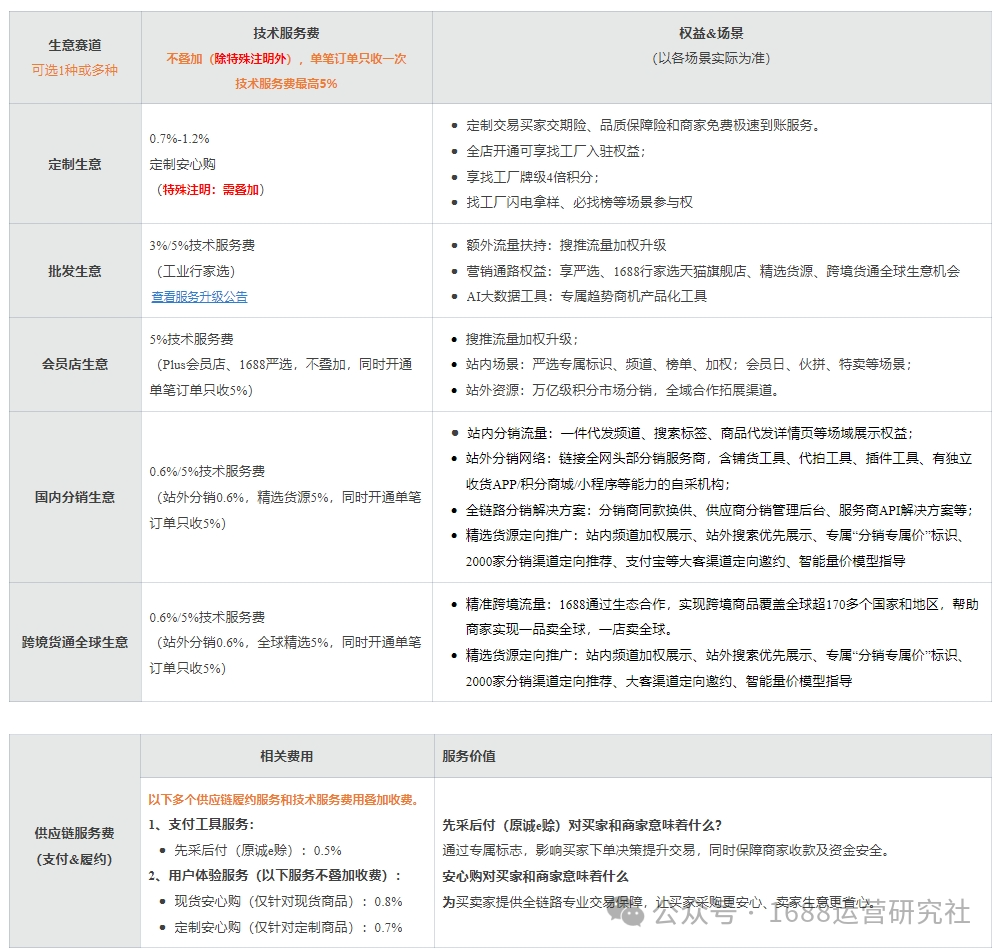Select the 技术服务费 header title

click(286, 33)
